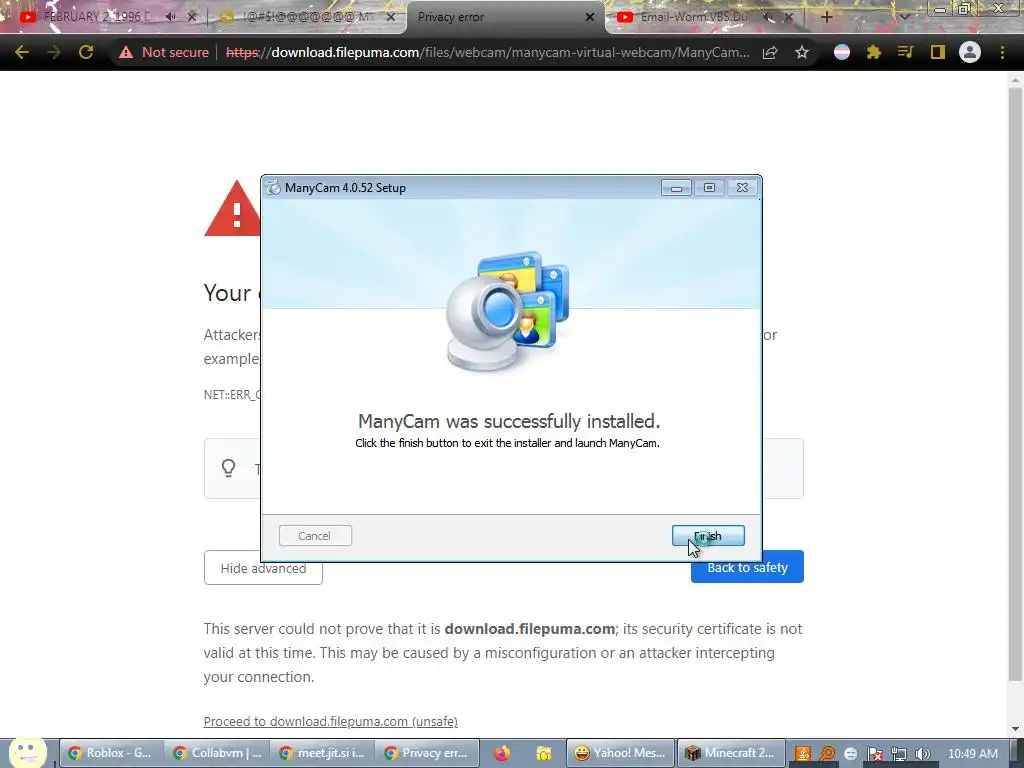Toggle the browser side panel icon

[x=938, y=52]
